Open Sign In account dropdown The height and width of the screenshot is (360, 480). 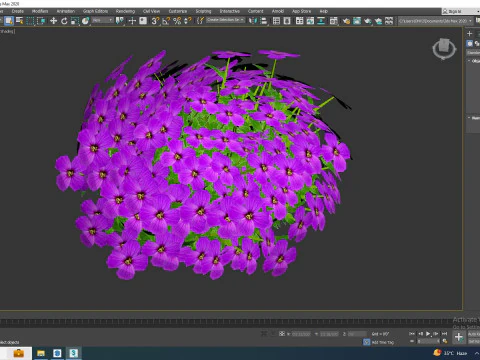point(460,11)
